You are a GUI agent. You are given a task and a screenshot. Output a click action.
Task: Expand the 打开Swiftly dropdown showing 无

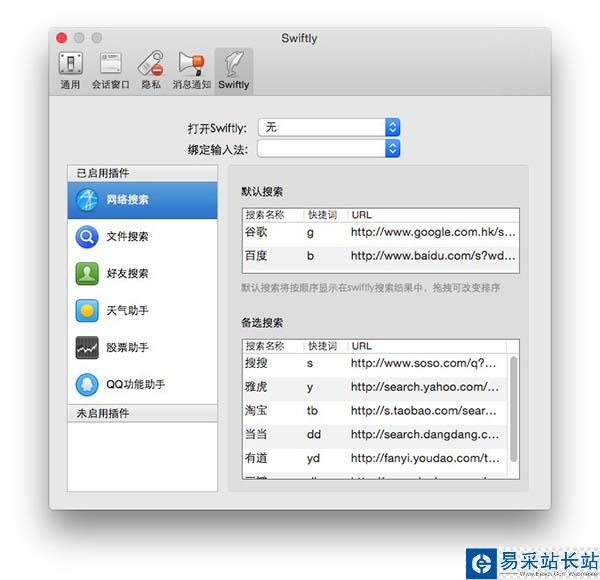pyautogui.click(x=329, y=127)
